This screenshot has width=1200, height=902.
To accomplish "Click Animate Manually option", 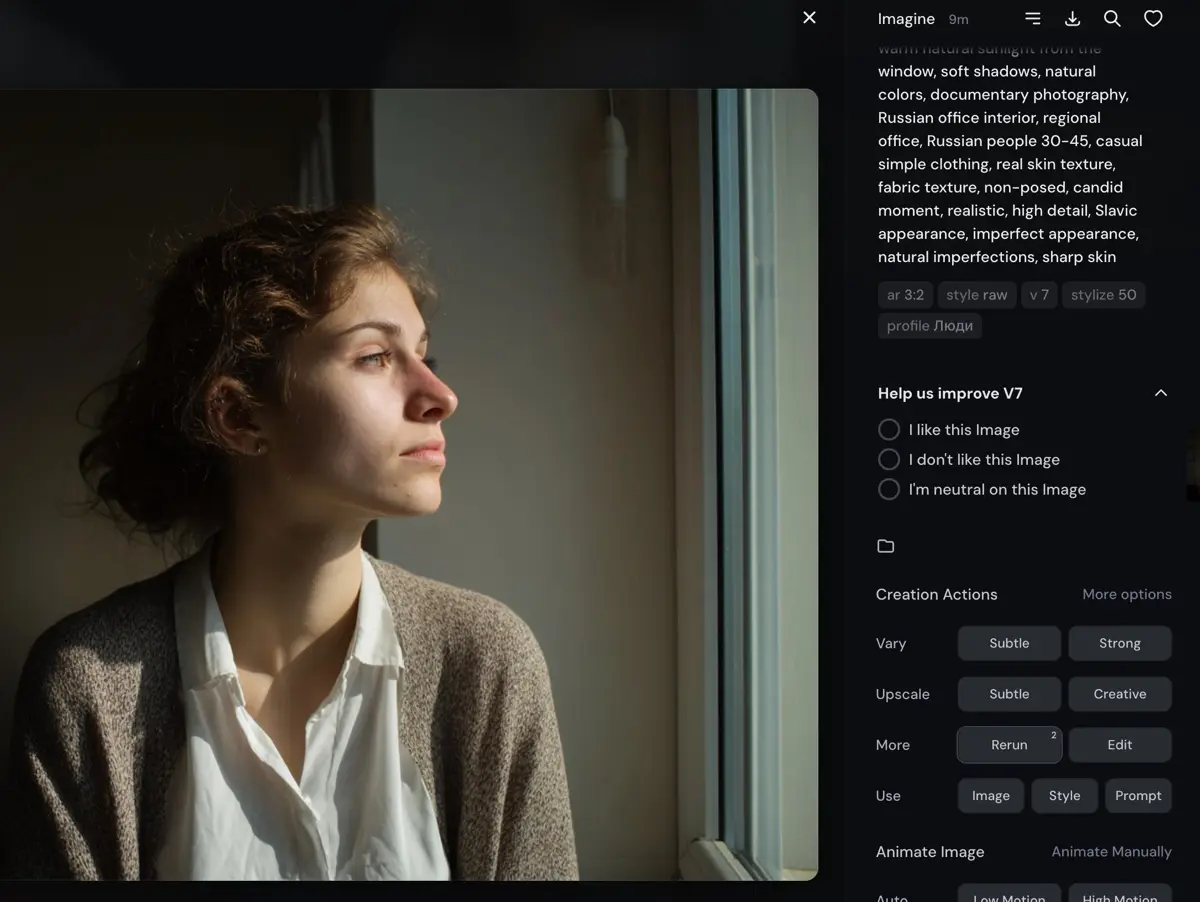I will point(1111,852).
